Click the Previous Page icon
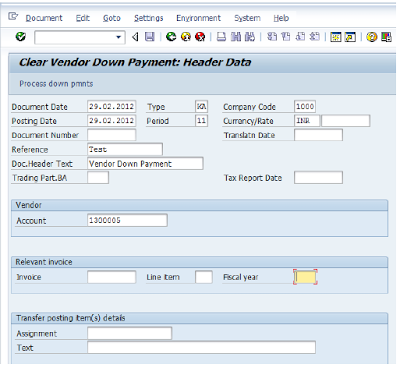This screenshot has width=400, height=371. (286, 37)
